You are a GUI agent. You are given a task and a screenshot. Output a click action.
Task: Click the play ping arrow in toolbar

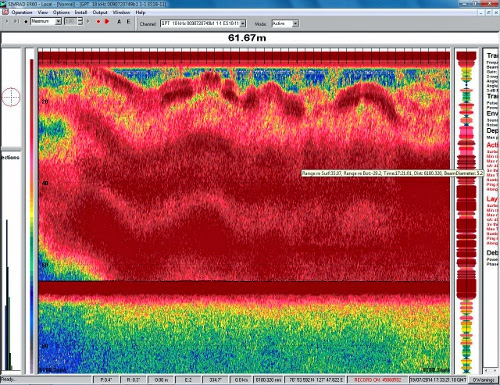pyautogui.click(x=7, y=21)
